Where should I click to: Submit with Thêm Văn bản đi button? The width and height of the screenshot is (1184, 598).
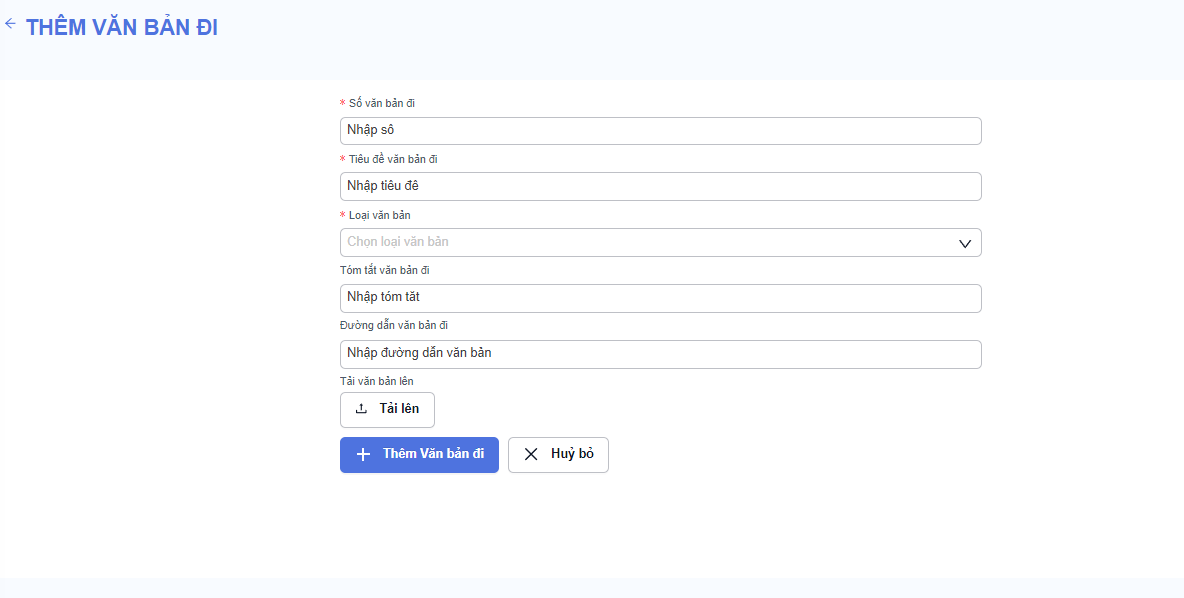419,455
